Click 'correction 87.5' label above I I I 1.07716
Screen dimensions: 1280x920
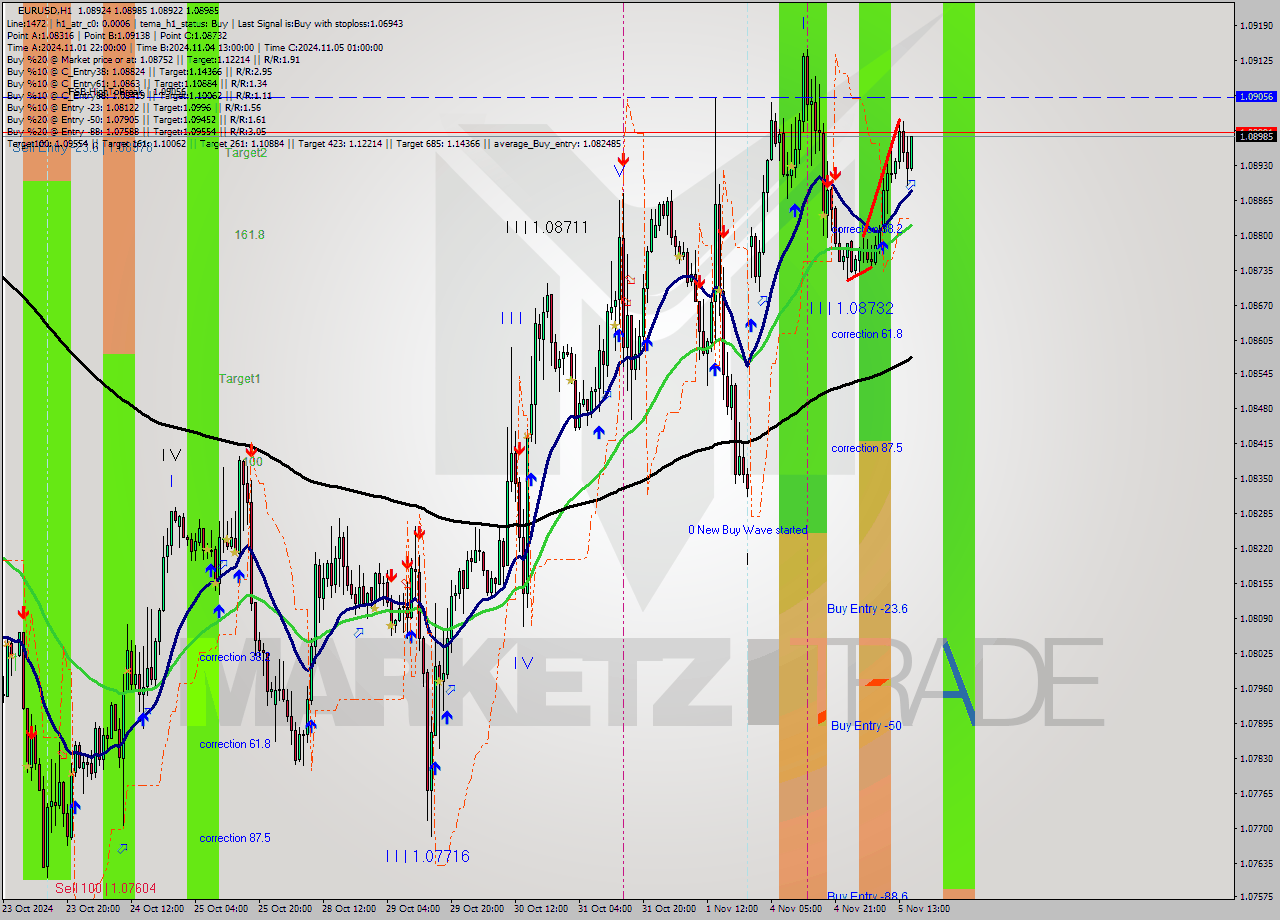(235, 838)
